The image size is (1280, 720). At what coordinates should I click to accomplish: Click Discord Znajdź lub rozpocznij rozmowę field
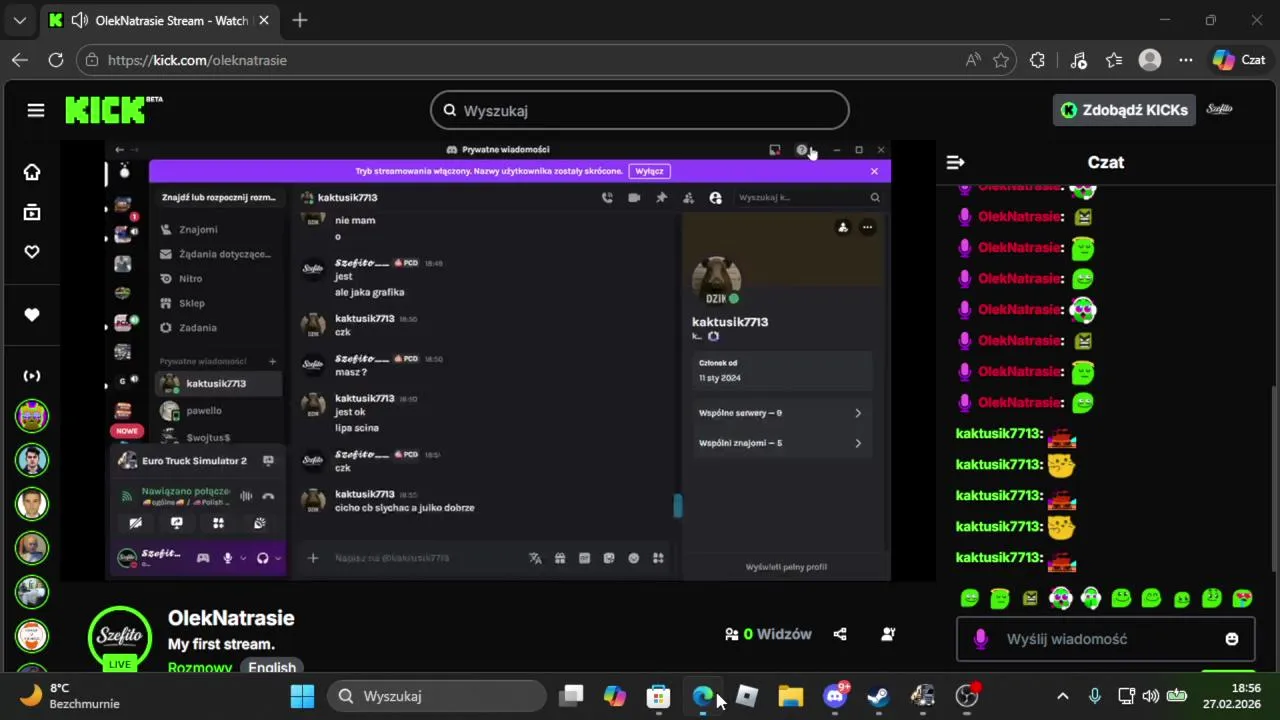click(x=218, y=198)
